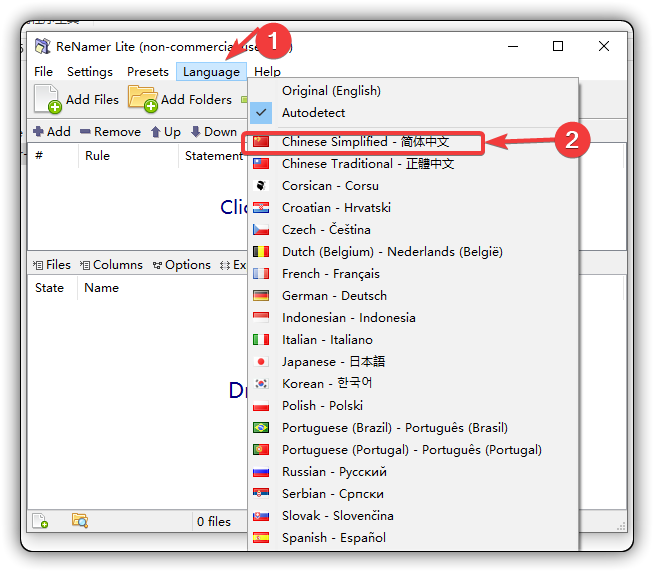Viewport: 654px width, 572px height.
Task: Select Portuguese (Brazil) language
Action: [x=413, y=428]
